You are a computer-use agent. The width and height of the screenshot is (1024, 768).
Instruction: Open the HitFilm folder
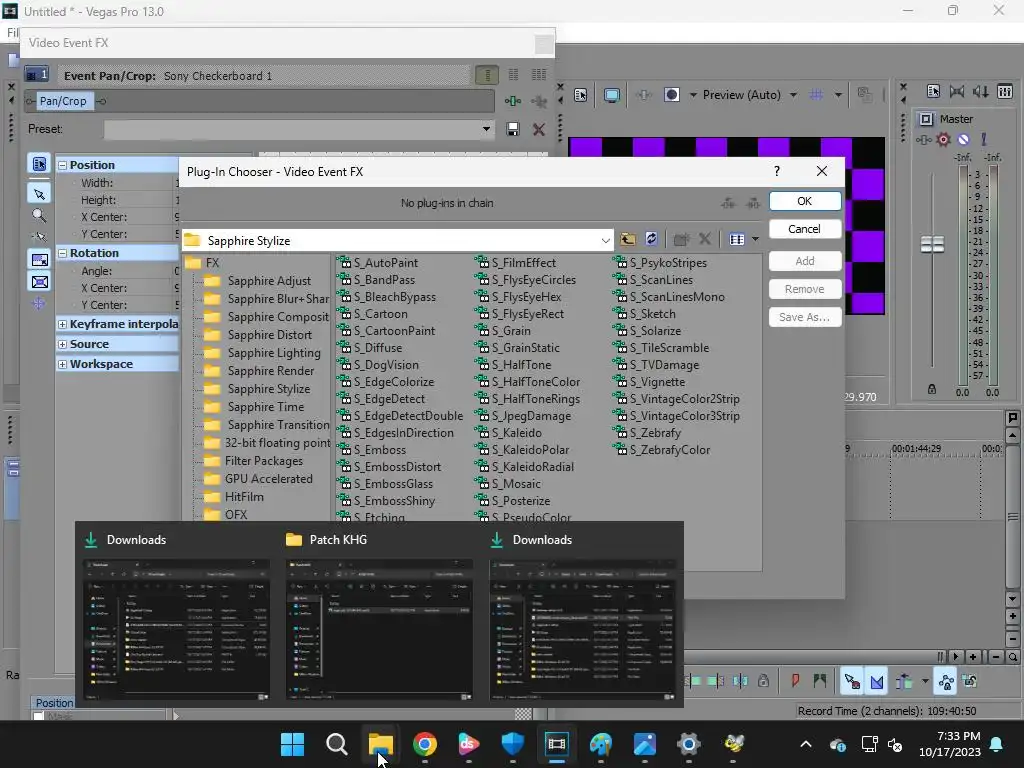pos(234,496)
